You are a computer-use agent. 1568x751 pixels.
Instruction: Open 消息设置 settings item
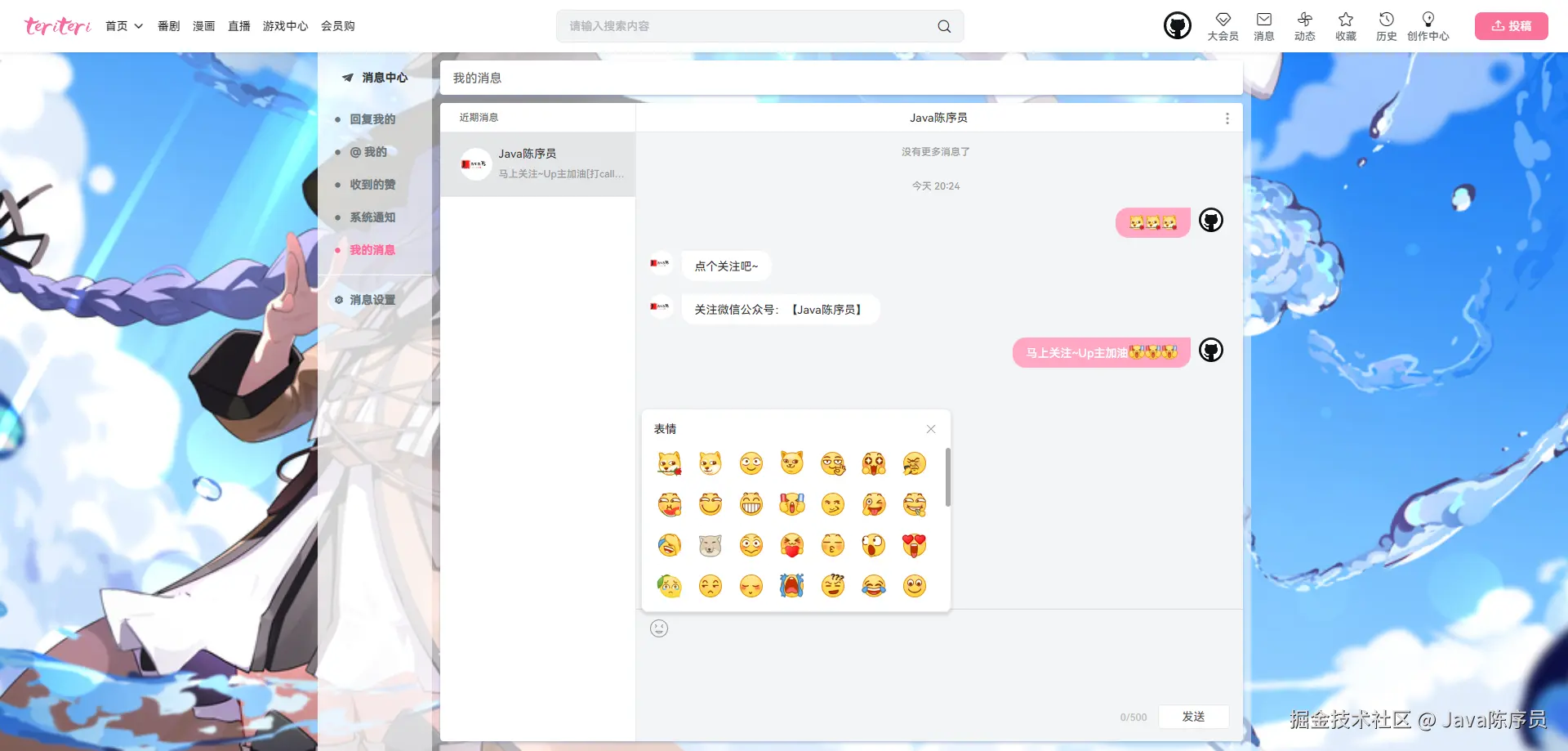coord(372,300)
